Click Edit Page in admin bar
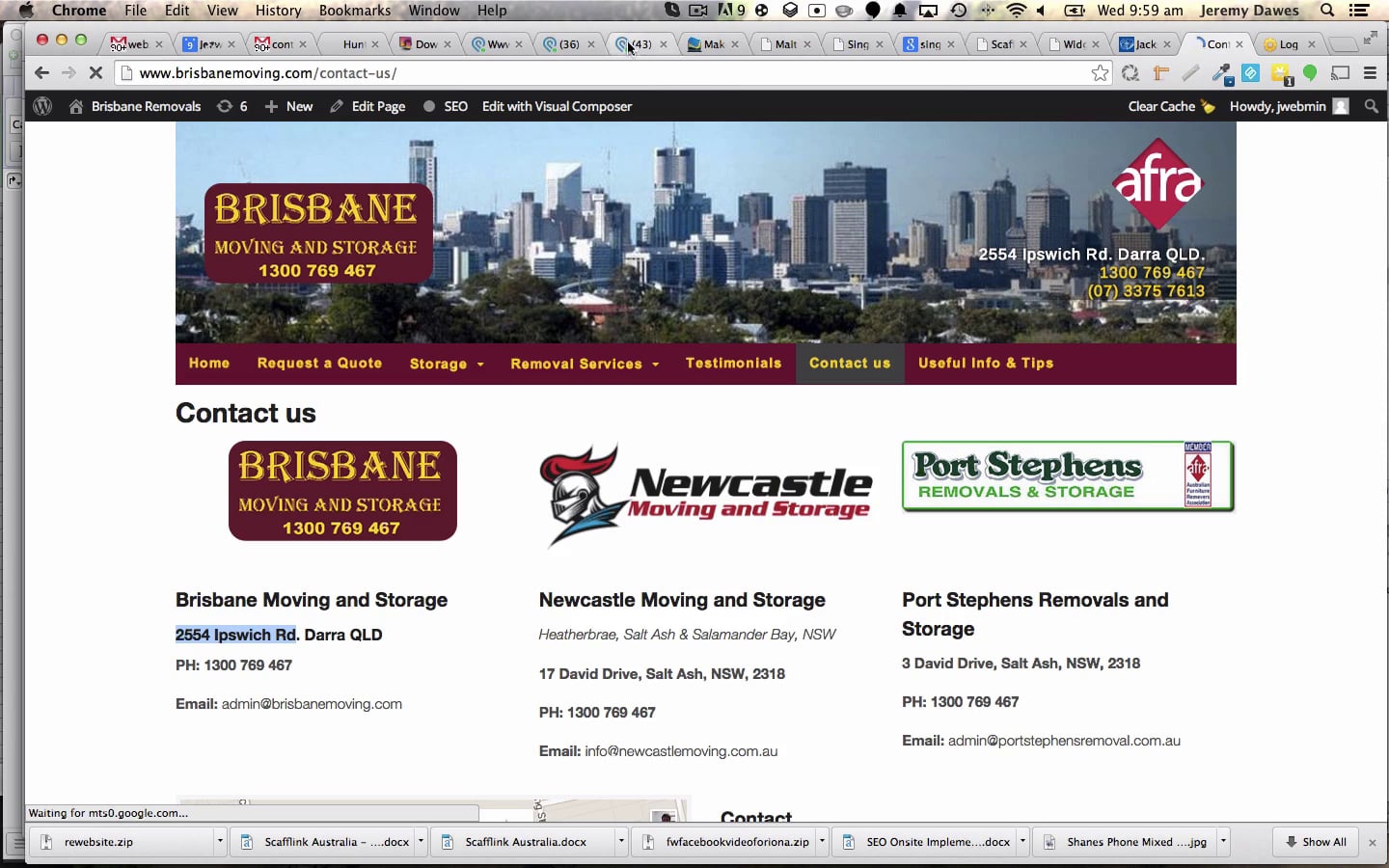Image resolution: width=1389 pixels, height=868 pixels. click(x=368, y=106)
